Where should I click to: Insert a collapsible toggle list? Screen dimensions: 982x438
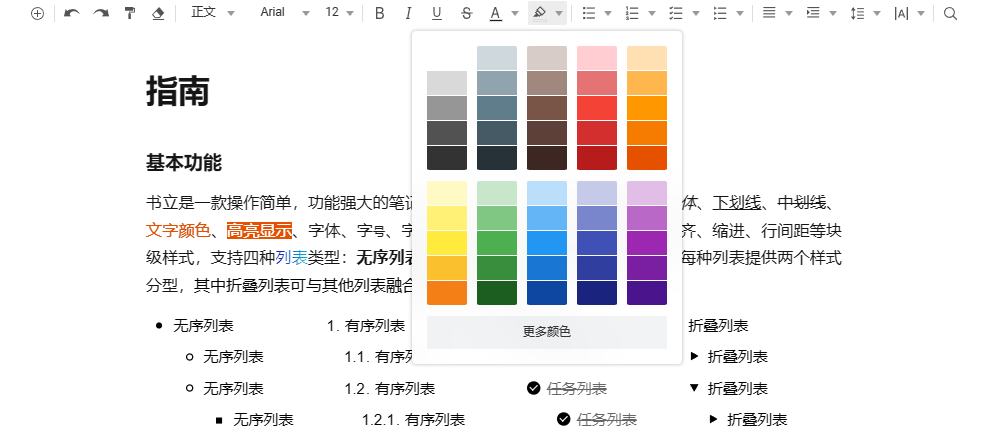pos(720,13)
